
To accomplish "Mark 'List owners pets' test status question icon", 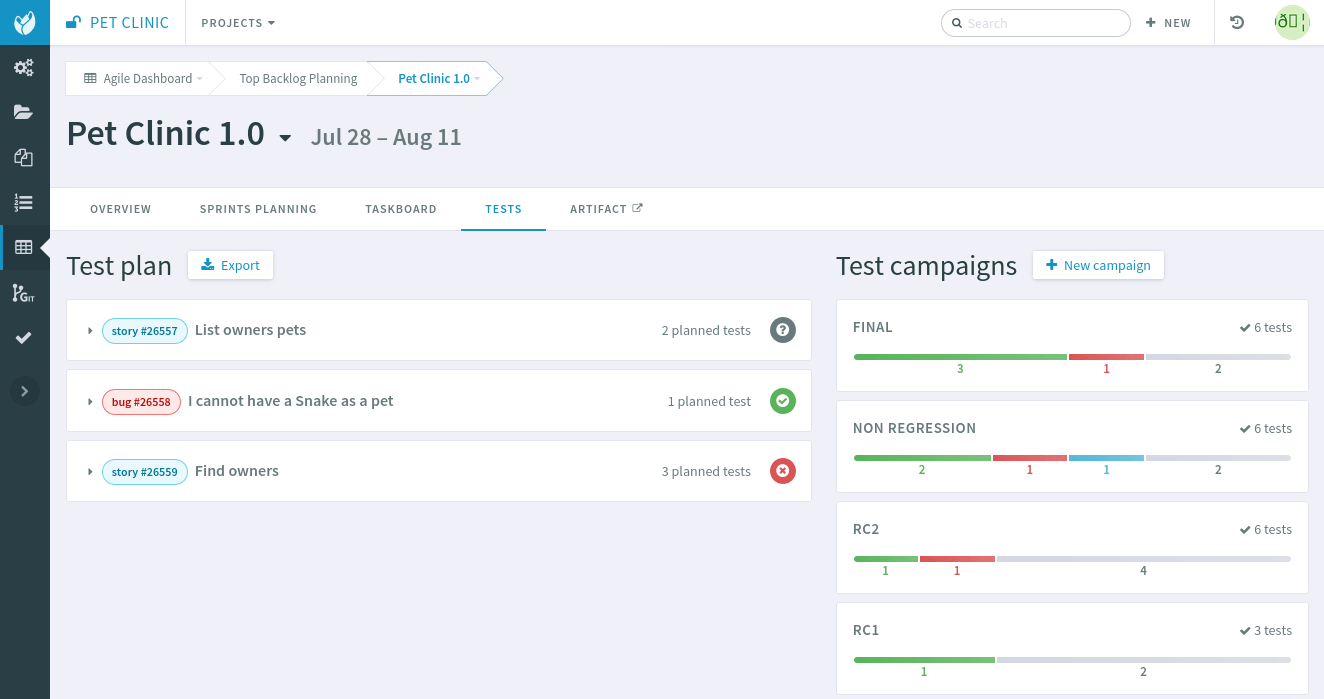I will 783,330.
